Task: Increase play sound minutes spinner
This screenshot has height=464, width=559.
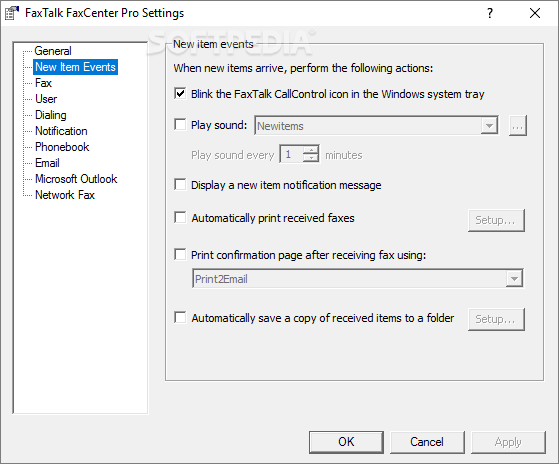Action: pyautogui.click(x=311, y=150)
